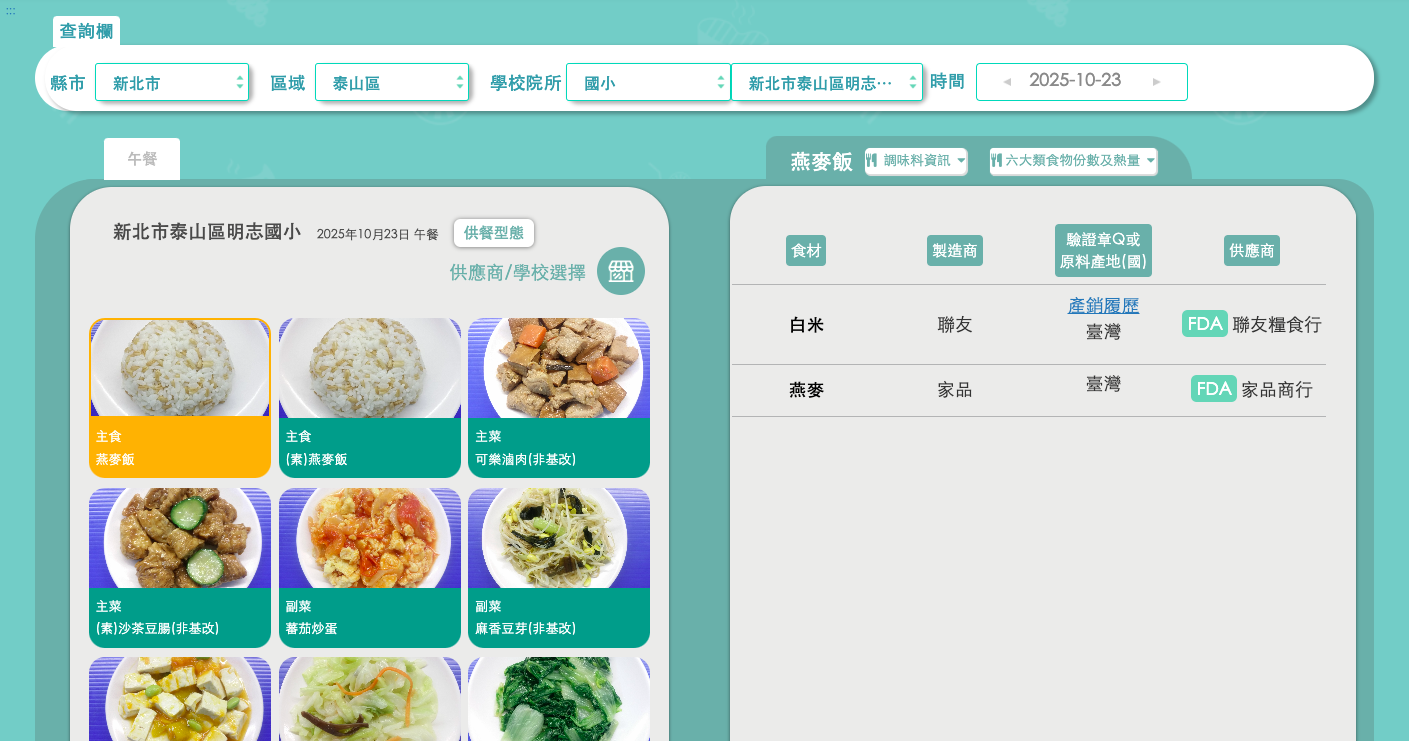
Task: Click the utensil icon on 調味料資訊
Action: (x=872, y=161)
